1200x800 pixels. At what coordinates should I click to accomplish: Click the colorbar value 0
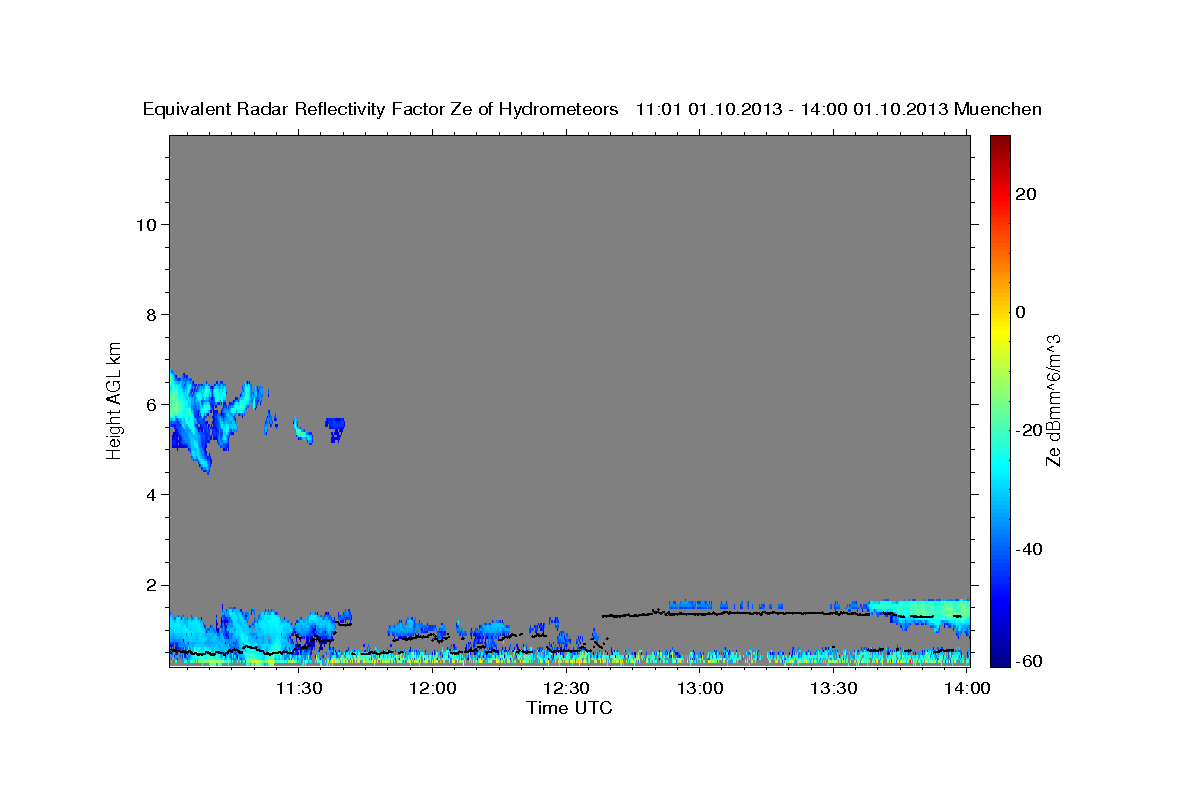(1020, 312)
